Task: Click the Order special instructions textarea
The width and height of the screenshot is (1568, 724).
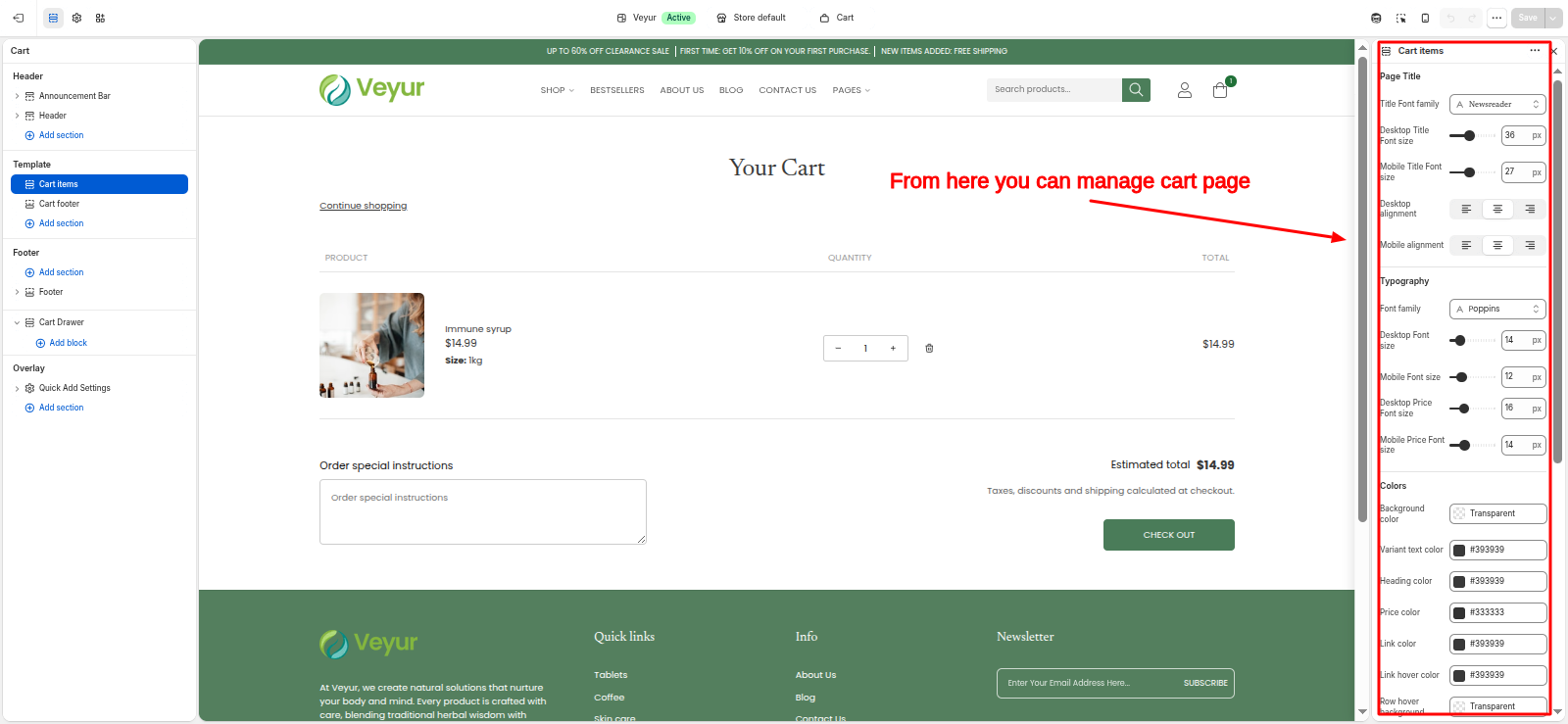Action: pos(483,511)
